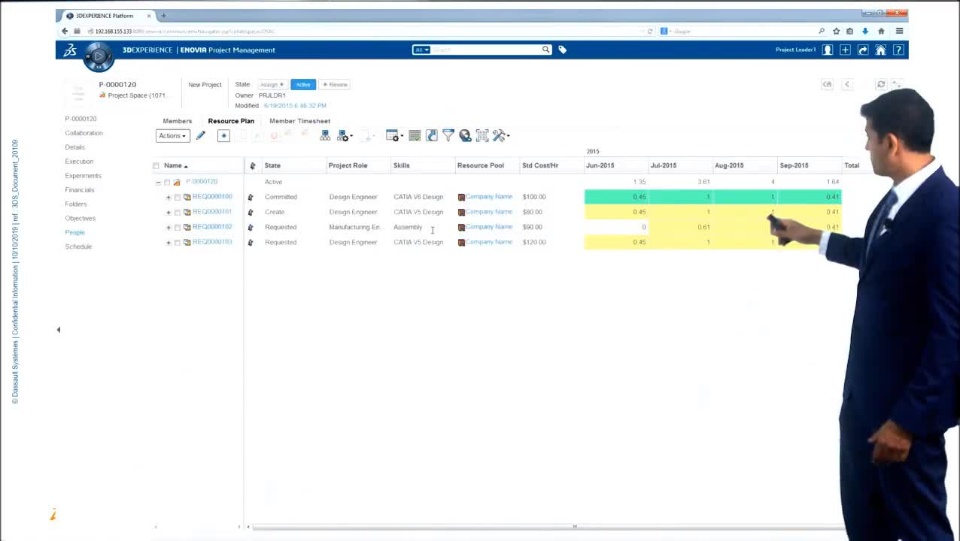This screenshot has width=960, height=541.
Task: Click the browser home icon in address bar row
Action: tap(881, 31)
